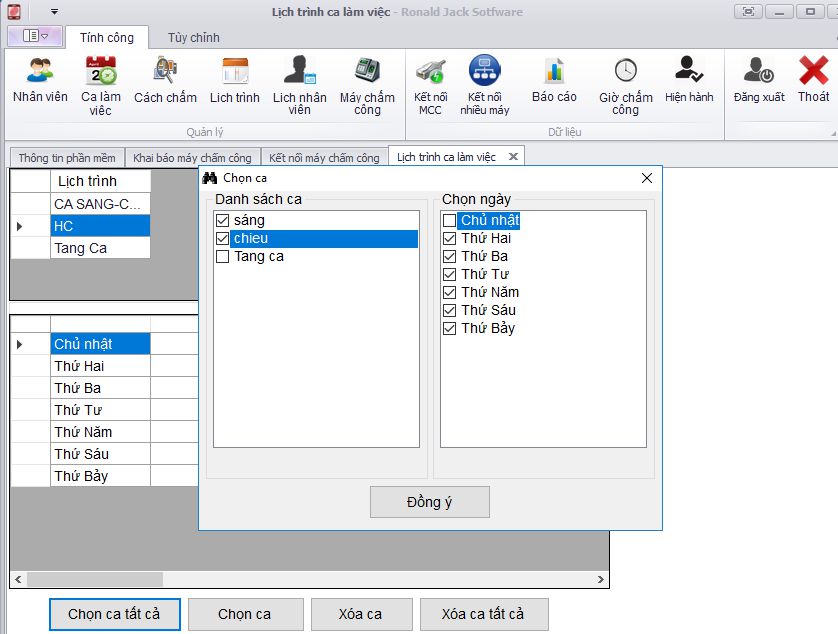Viewport: 838px width, 634px height.
Task: Click the Ca làm việc calendar icon
Action: tap(100, 72)
